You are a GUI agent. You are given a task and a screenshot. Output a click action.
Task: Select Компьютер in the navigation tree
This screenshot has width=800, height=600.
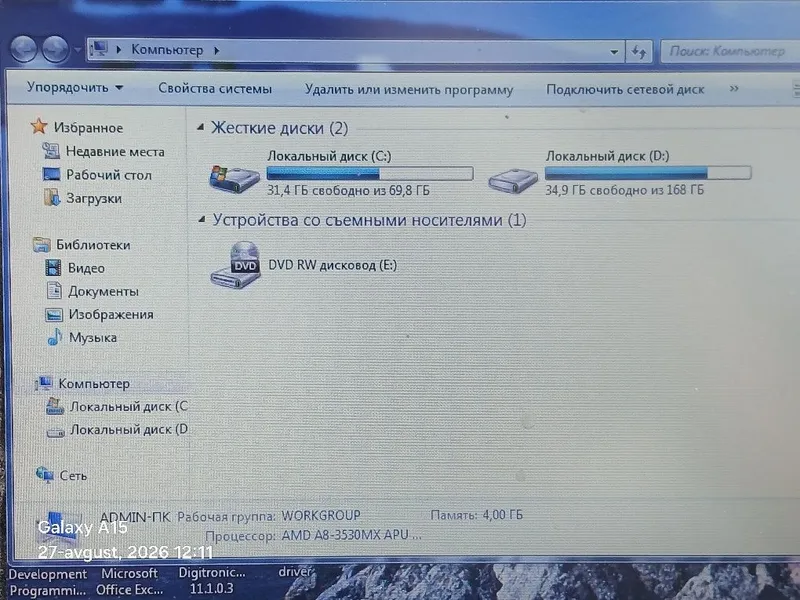click(x=94, y=384)
